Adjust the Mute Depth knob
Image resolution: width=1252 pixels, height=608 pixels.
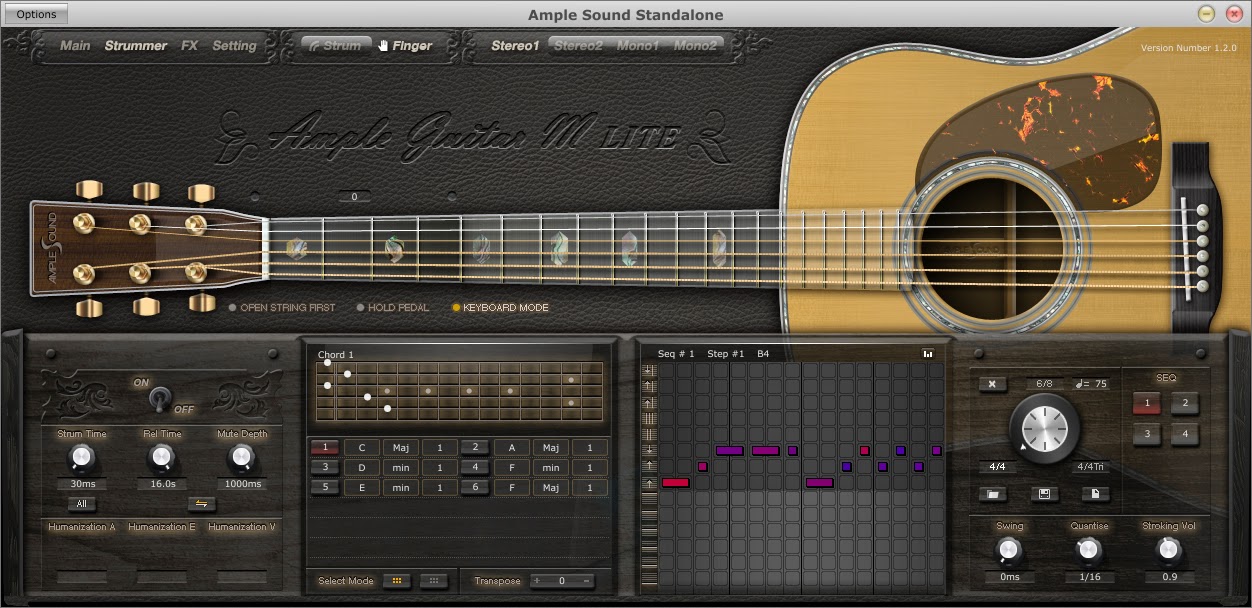(241, 458)
